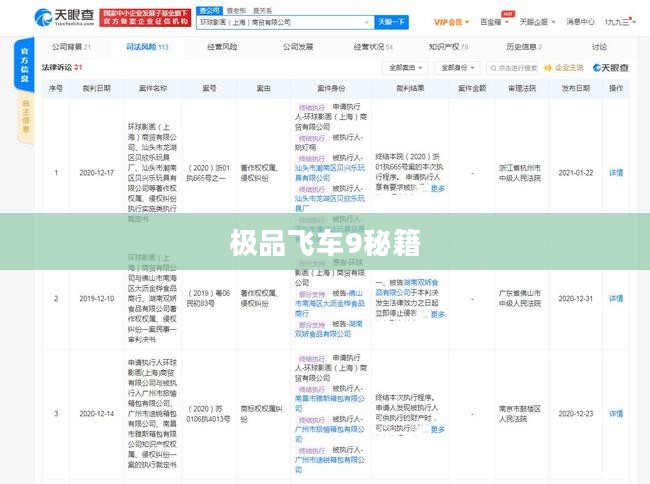Open 详情 for the 2020-12-14 case
The image size is (650, 484).
click(x=616, y=414)
